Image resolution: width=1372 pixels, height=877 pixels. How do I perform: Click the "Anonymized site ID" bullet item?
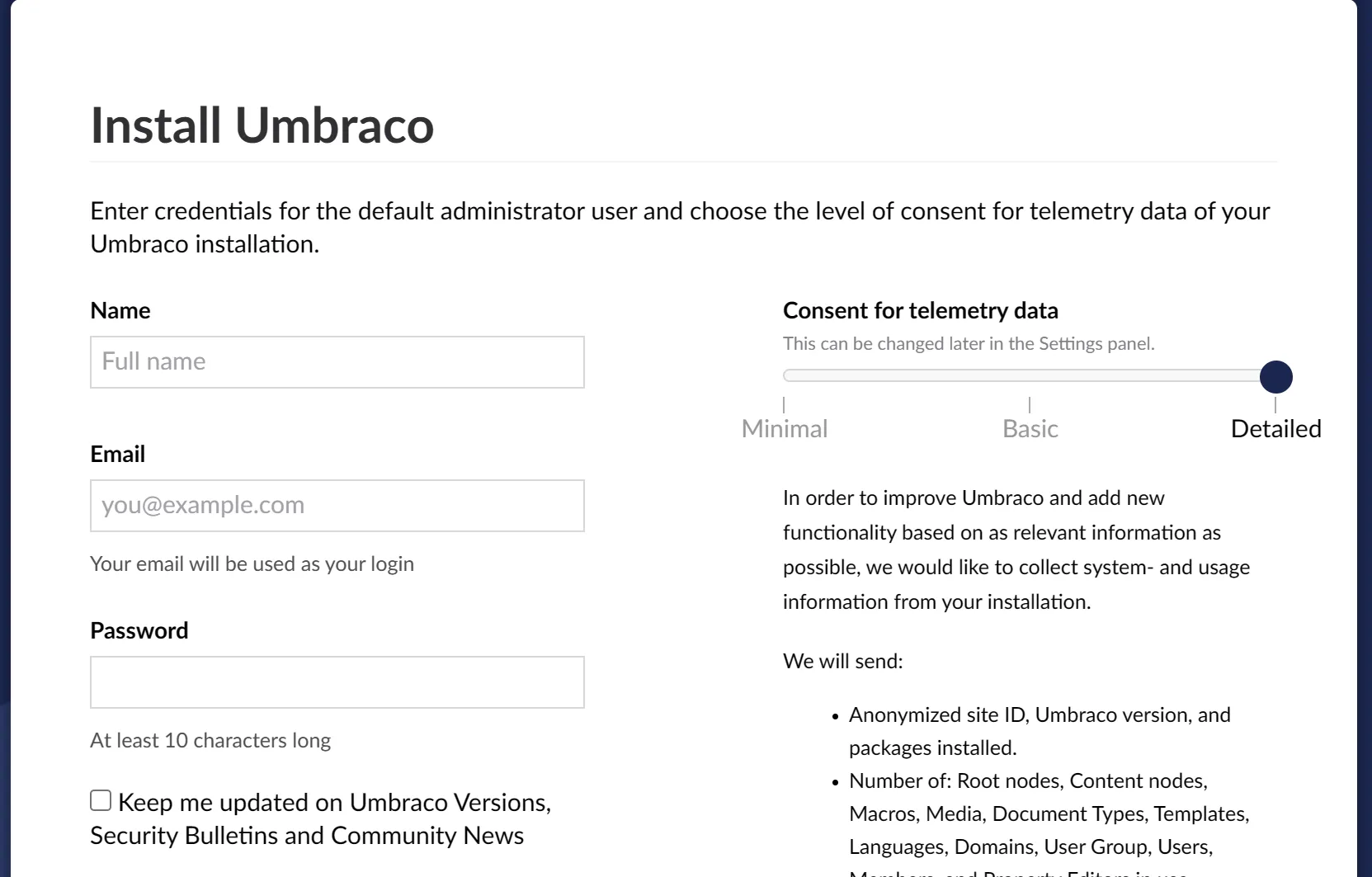(1039, 715)
